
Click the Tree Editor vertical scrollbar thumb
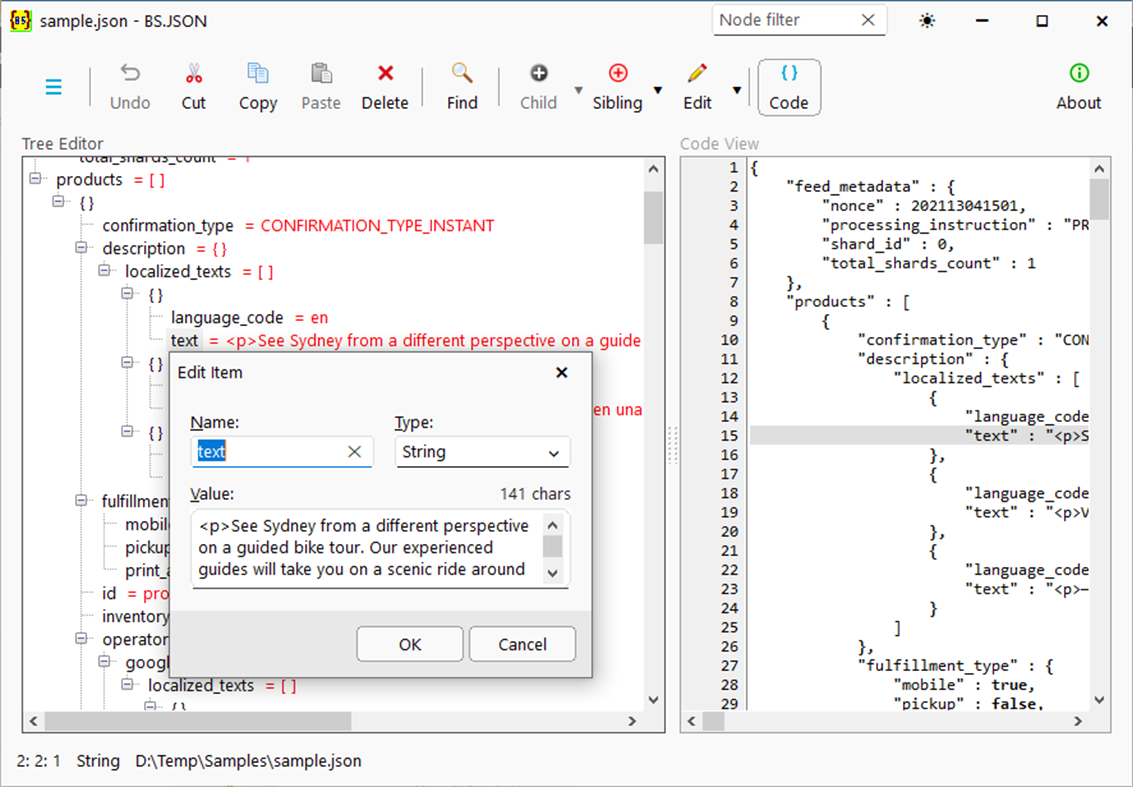point(653,218)
